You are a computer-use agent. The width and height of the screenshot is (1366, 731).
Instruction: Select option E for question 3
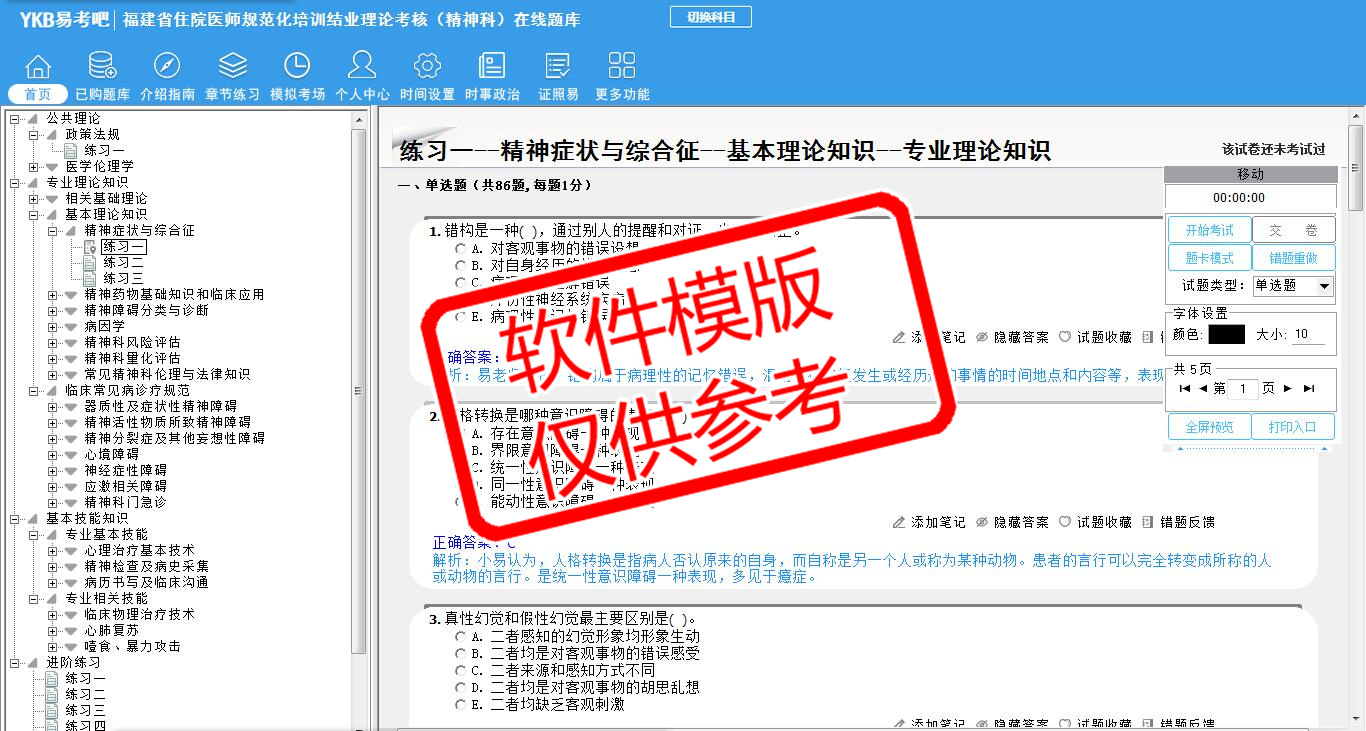click(460, 705)
